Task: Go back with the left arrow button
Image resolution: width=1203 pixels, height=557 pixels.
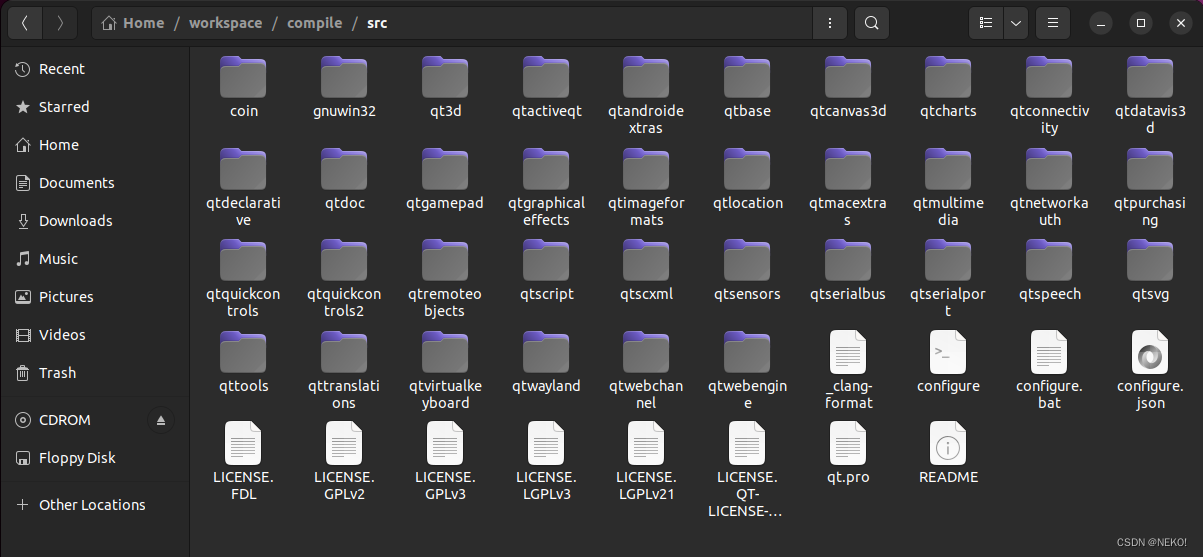Action: pos(25,22)
